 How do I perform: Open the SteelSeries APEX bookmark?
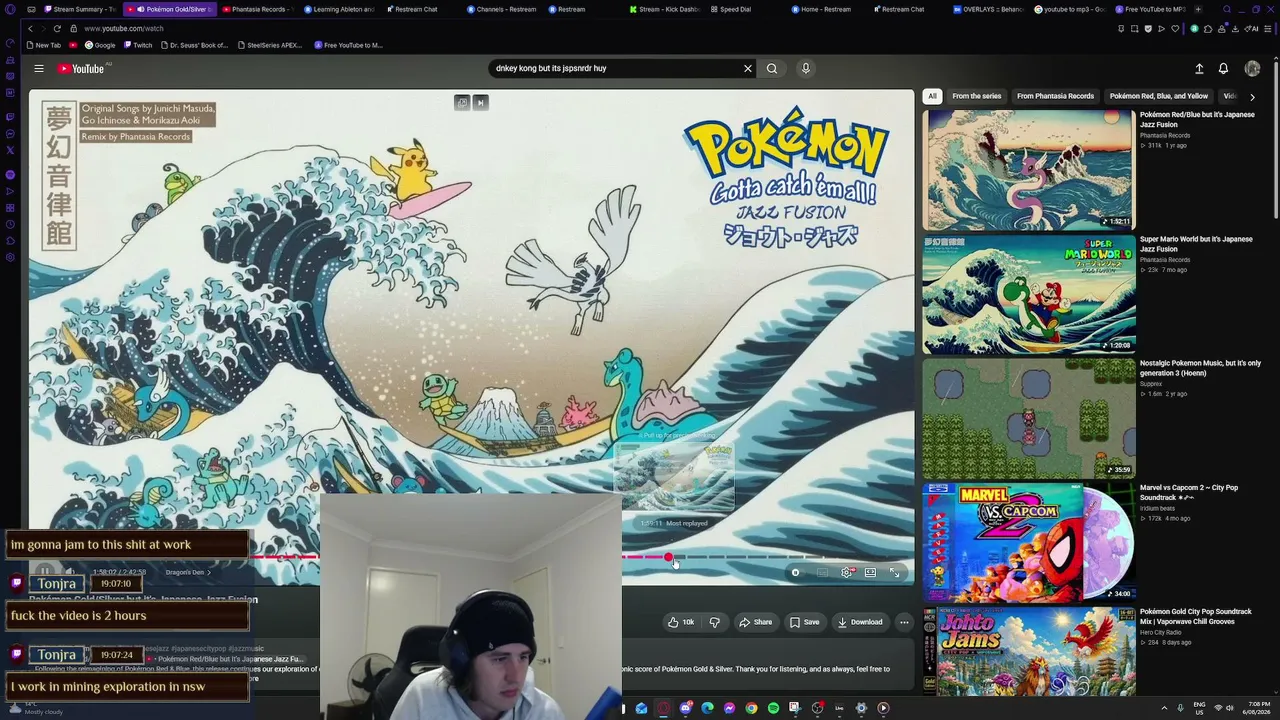pyautogui.click(x=269, y=45)
